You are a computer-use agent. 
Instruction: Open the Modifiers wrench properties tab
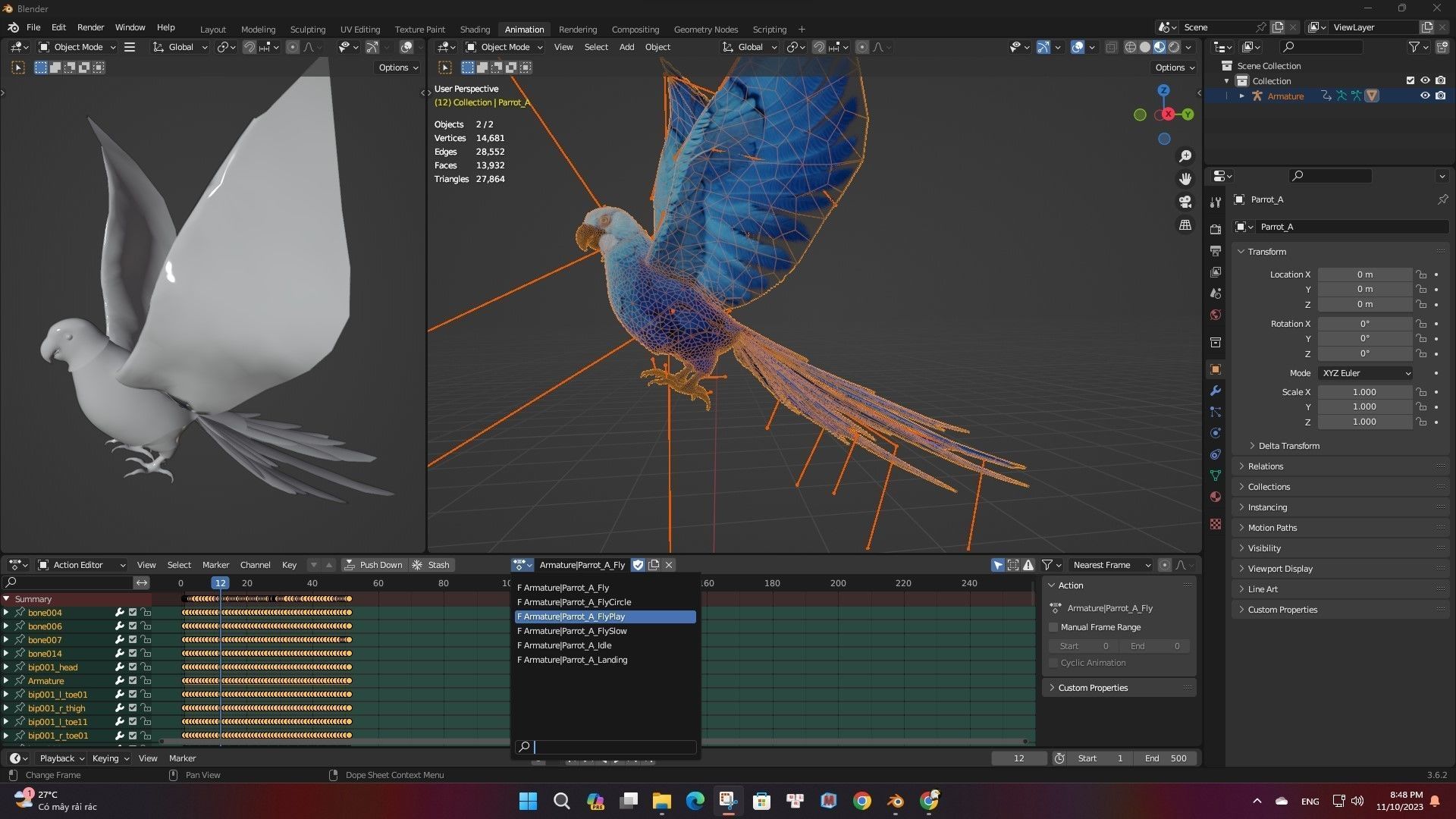point(1216,391)
